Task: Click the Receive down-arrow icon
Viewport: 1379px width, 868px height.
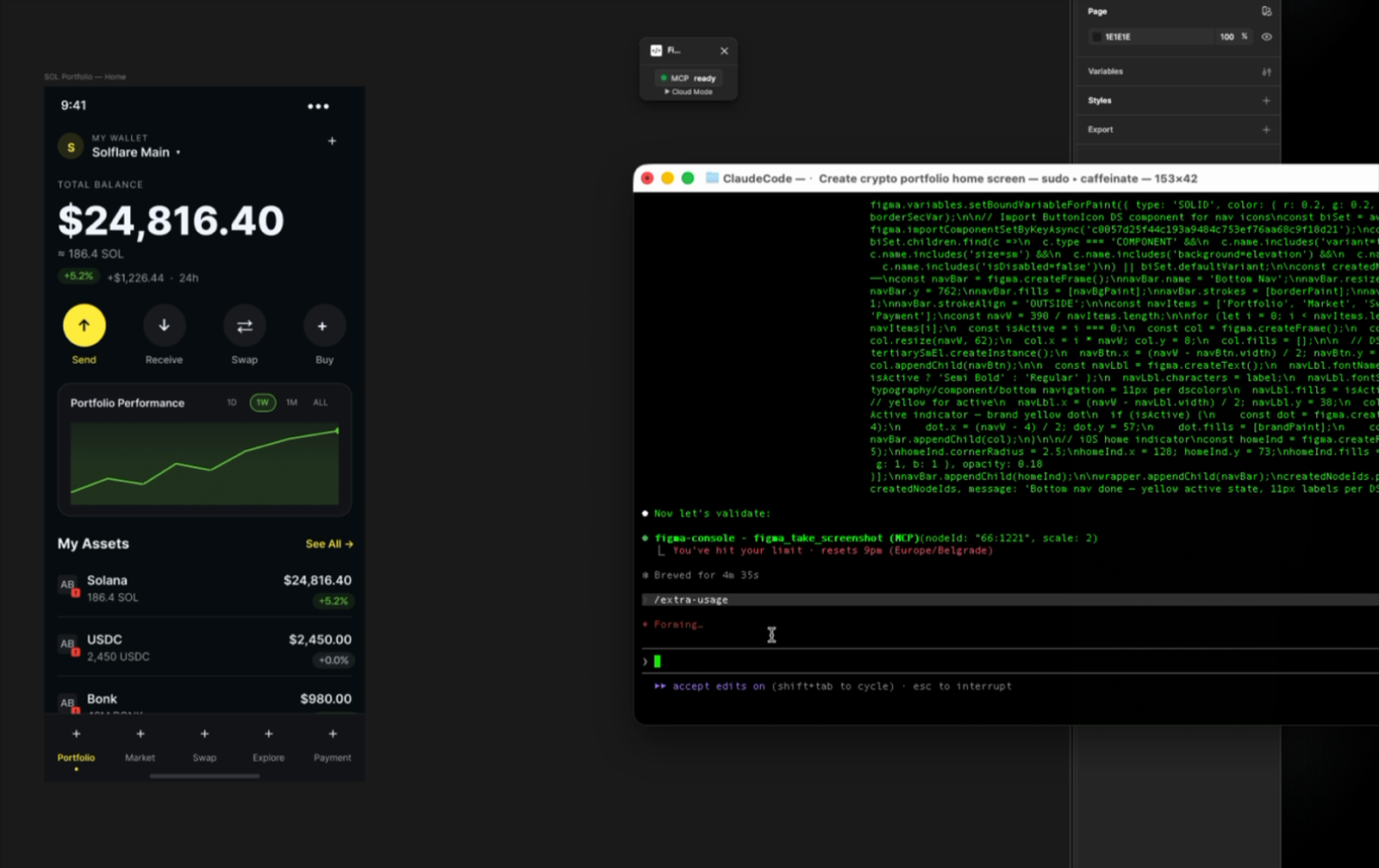Action: pyautogui.click(x=164, y=326)
